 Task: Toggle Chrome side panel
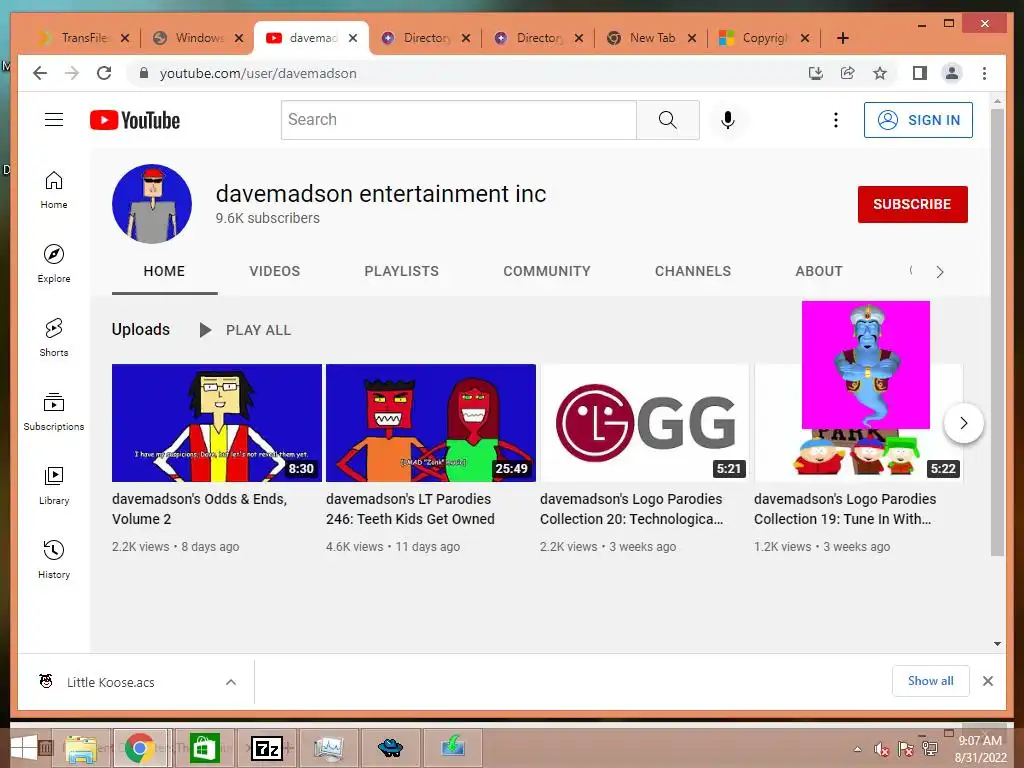click(x=920, y=73)
